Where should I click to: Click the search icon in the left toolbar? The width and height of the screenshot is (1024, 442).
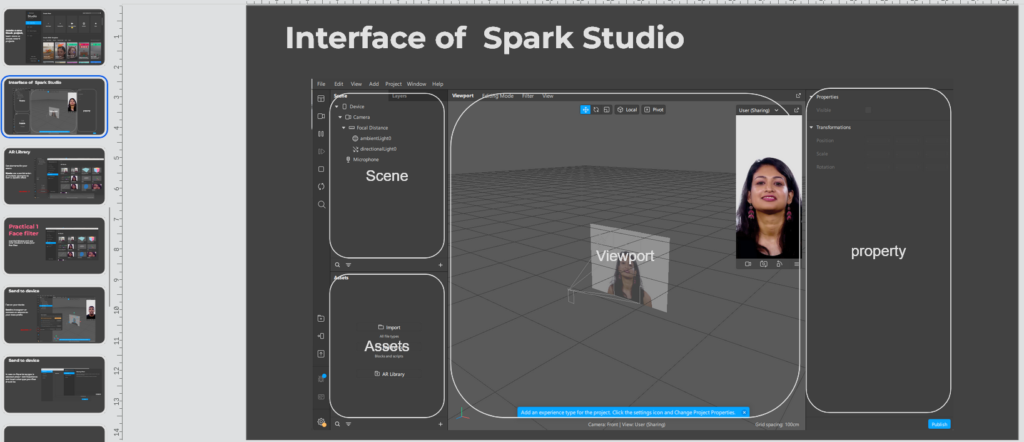(321, 204)
